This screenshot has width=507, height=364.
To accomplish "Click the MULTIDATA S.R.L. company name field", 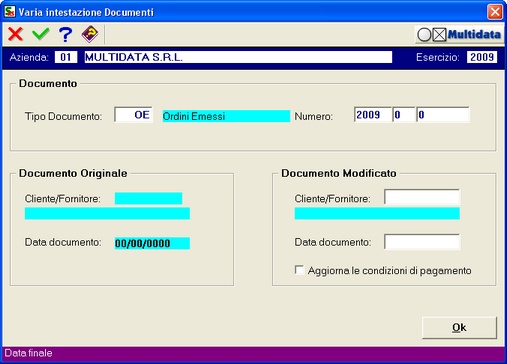I will 238,57.
